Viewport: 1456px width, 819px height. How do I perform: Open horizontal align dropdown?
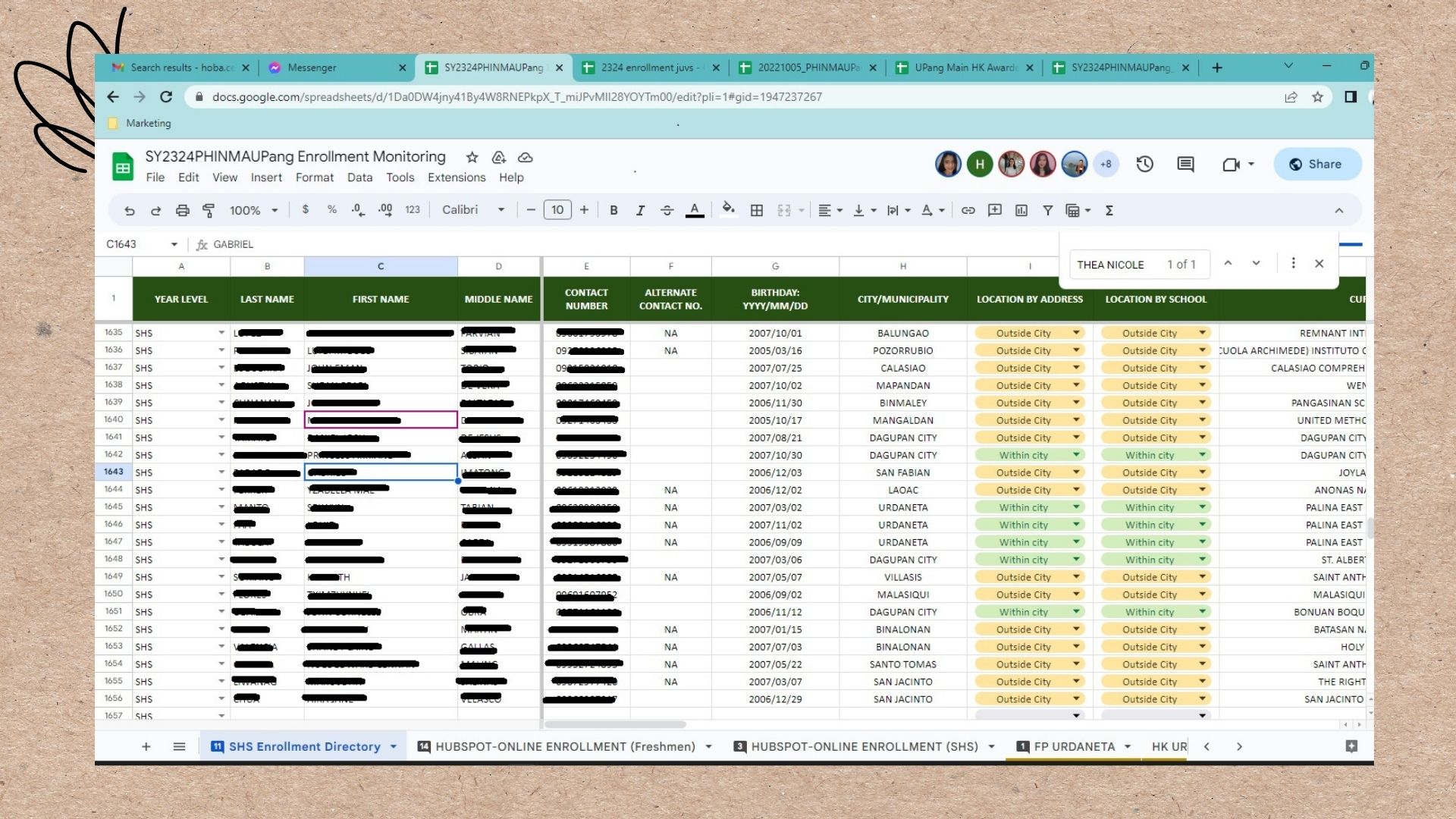(x=830, y=210)
